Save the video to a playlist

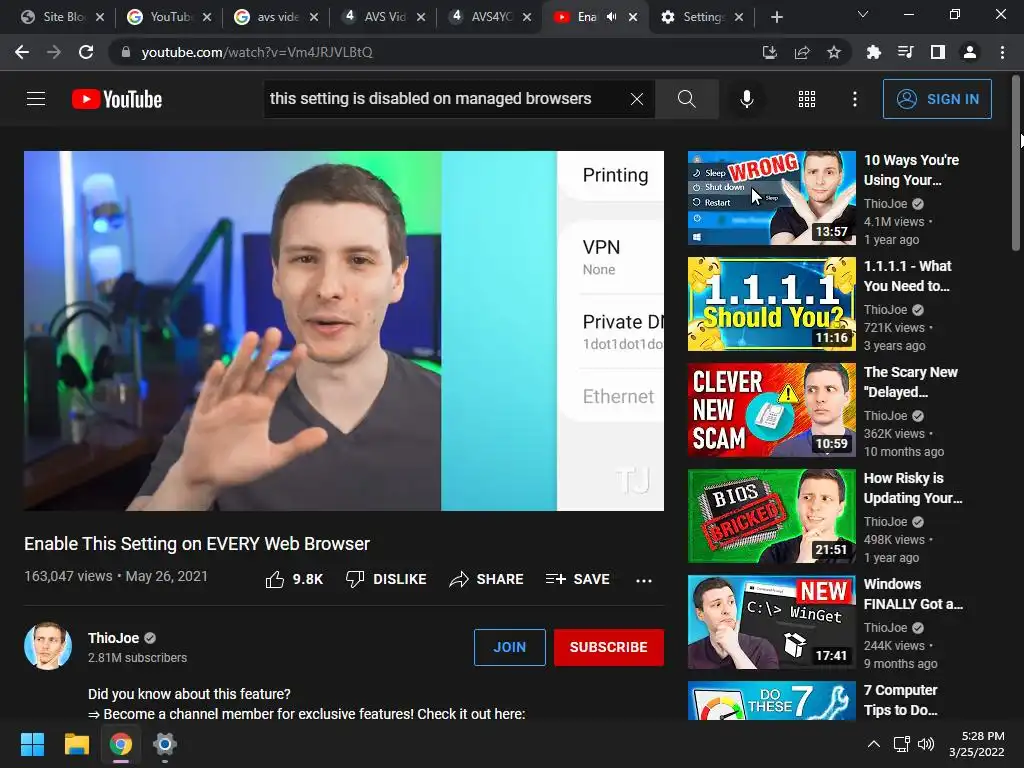[x=577, y=579]
